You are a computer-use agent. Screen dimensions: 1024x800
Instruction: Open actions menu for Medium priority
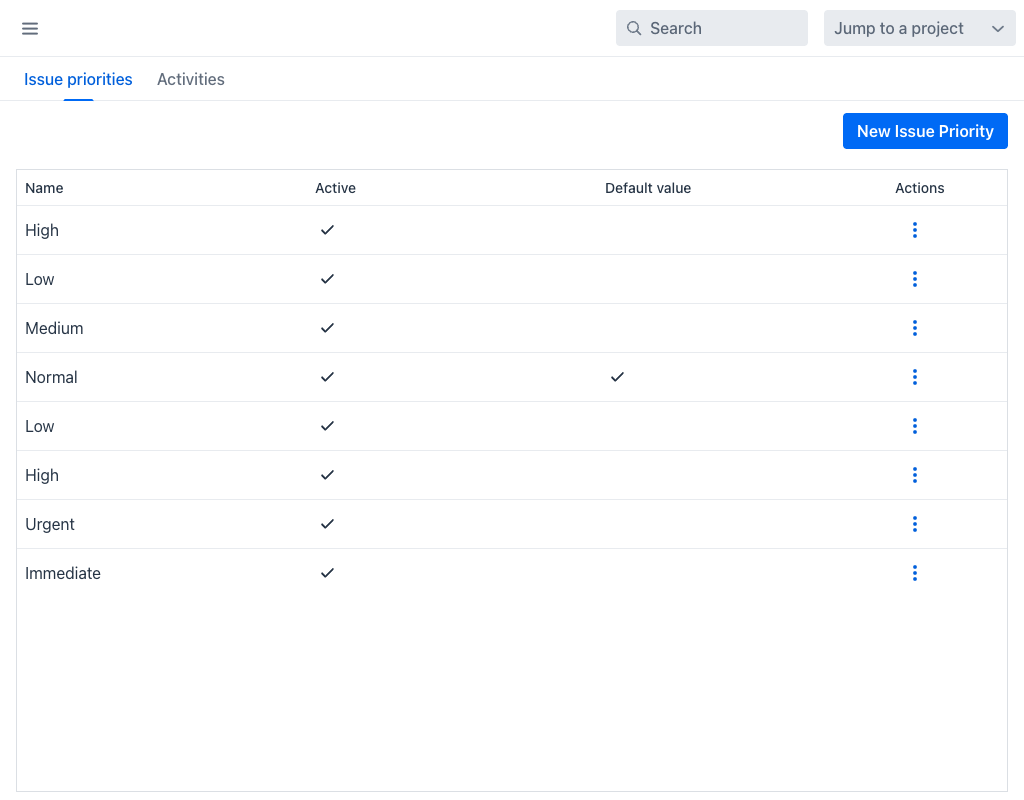pos(914,328)
